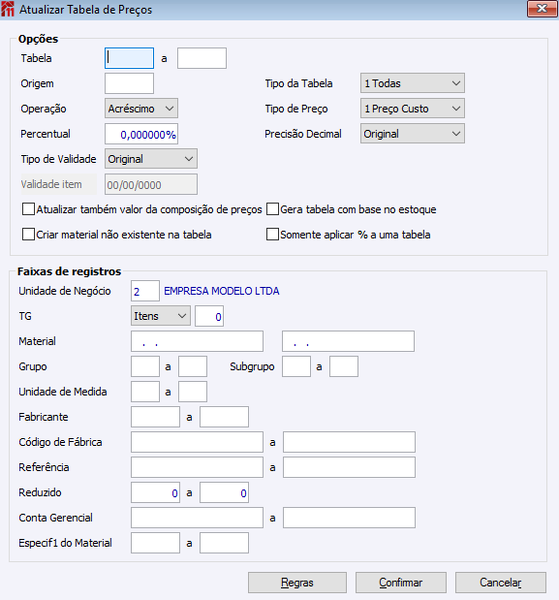
Task: Expand the Tipo da Tabela dropdown
Action: (412, 83)
